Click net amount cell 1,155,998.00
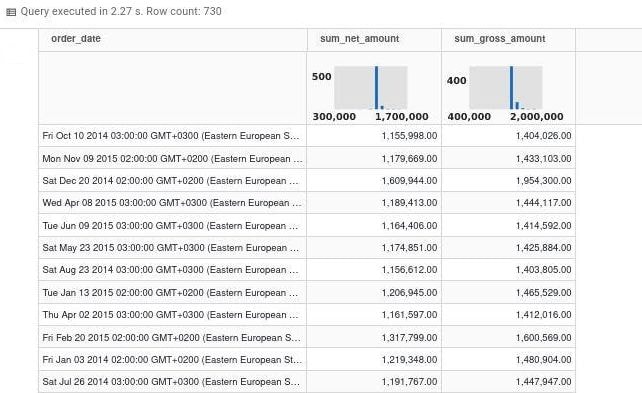 pyautogui.click(x=374, y=136)
